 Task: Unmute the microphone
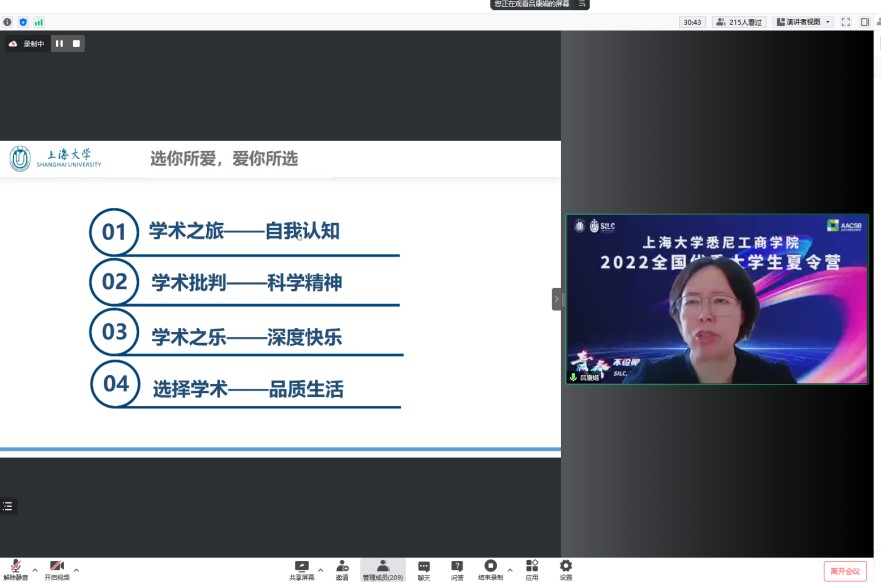click(x=15, y=567)
